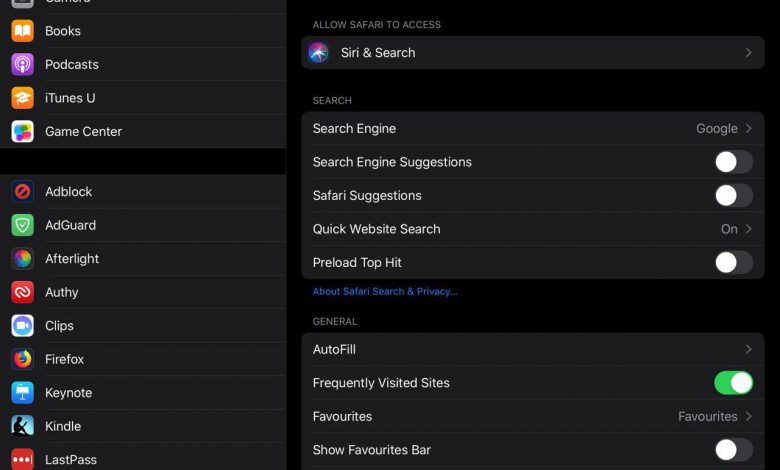This screenshot has height=470, width=780.
Task: Open the Podcasts app icon
Action: (x=22, y=64)
